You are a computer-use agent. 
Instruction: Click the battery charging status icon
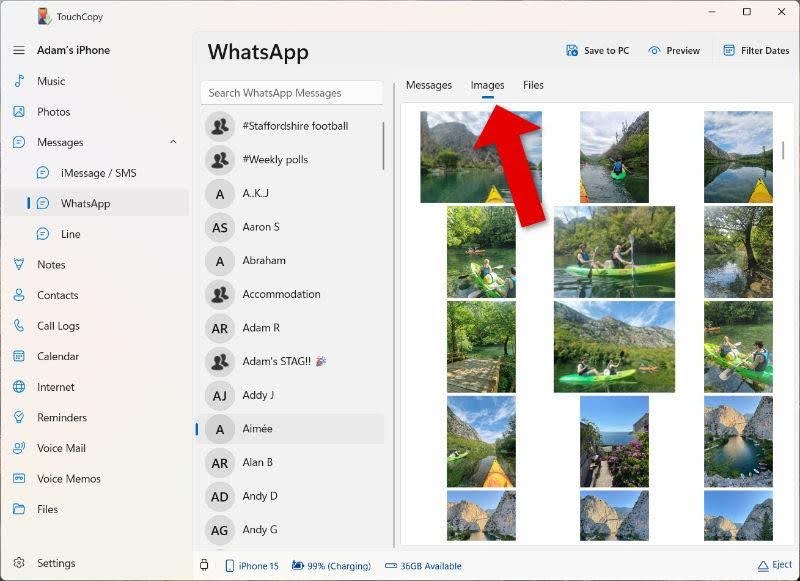(x=297, y=565)
